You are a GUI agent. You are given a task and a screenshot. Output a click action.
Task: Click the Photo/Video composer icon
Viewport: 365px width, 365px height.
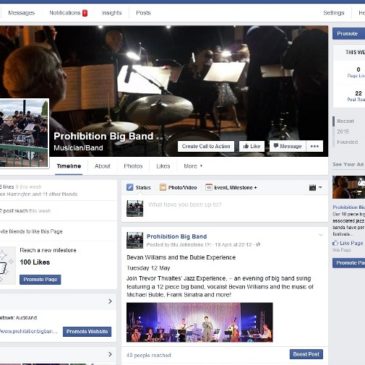point(163,188)
